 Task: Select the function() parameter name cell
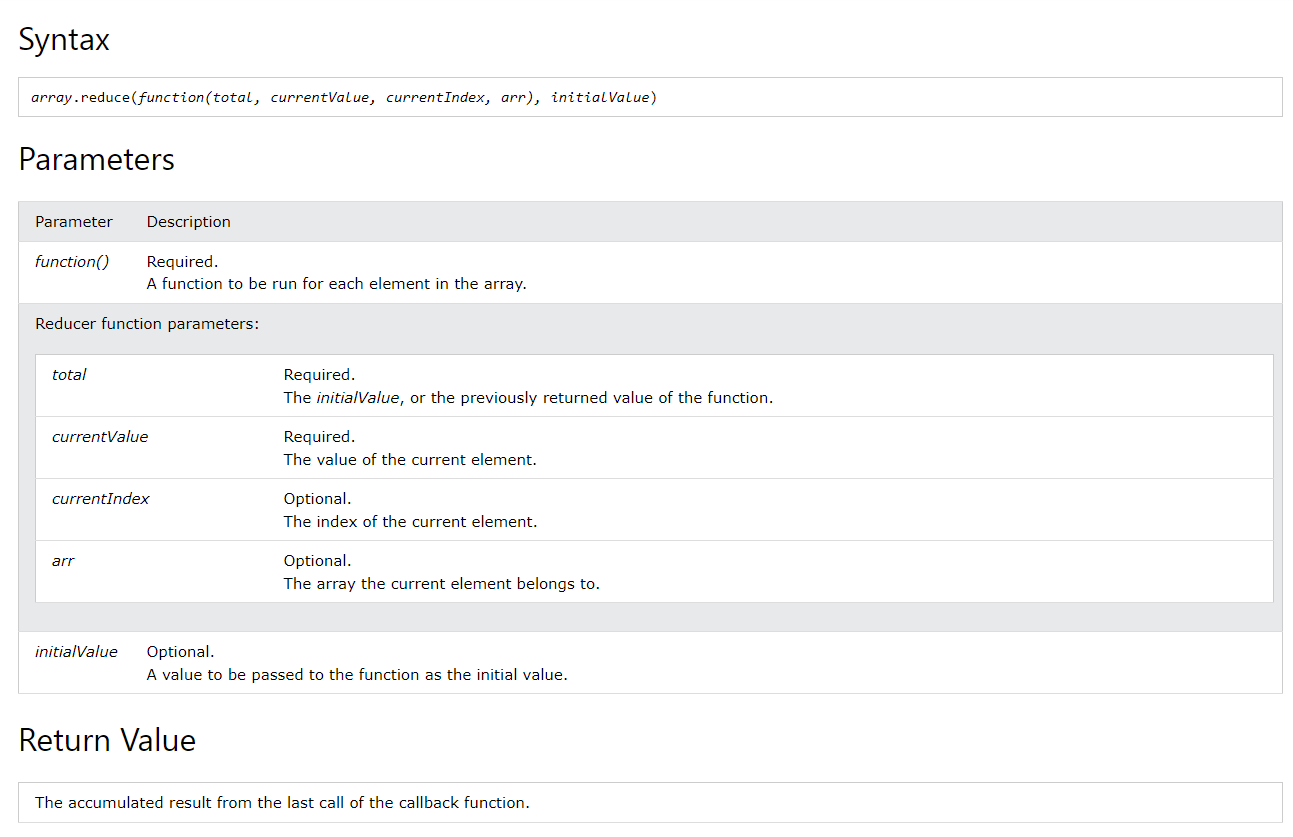click(x=72, y=262)
